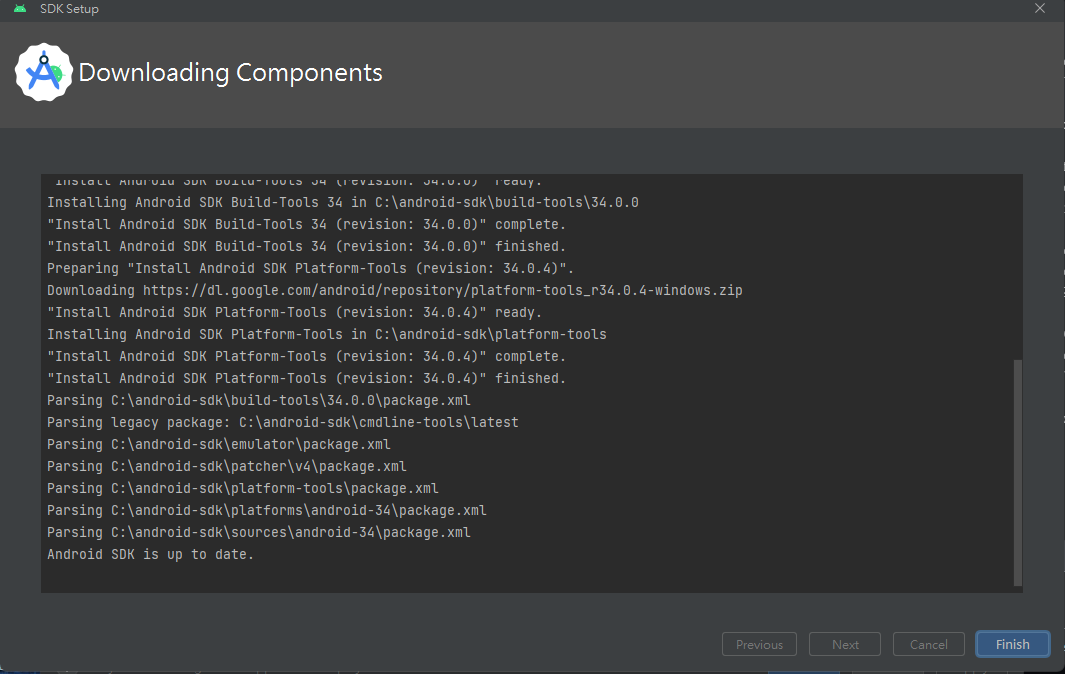Viewport: 1065px width, 674px height.
Task: Click the Android Studio setup logo icon
Action: (x=44, y=72)
